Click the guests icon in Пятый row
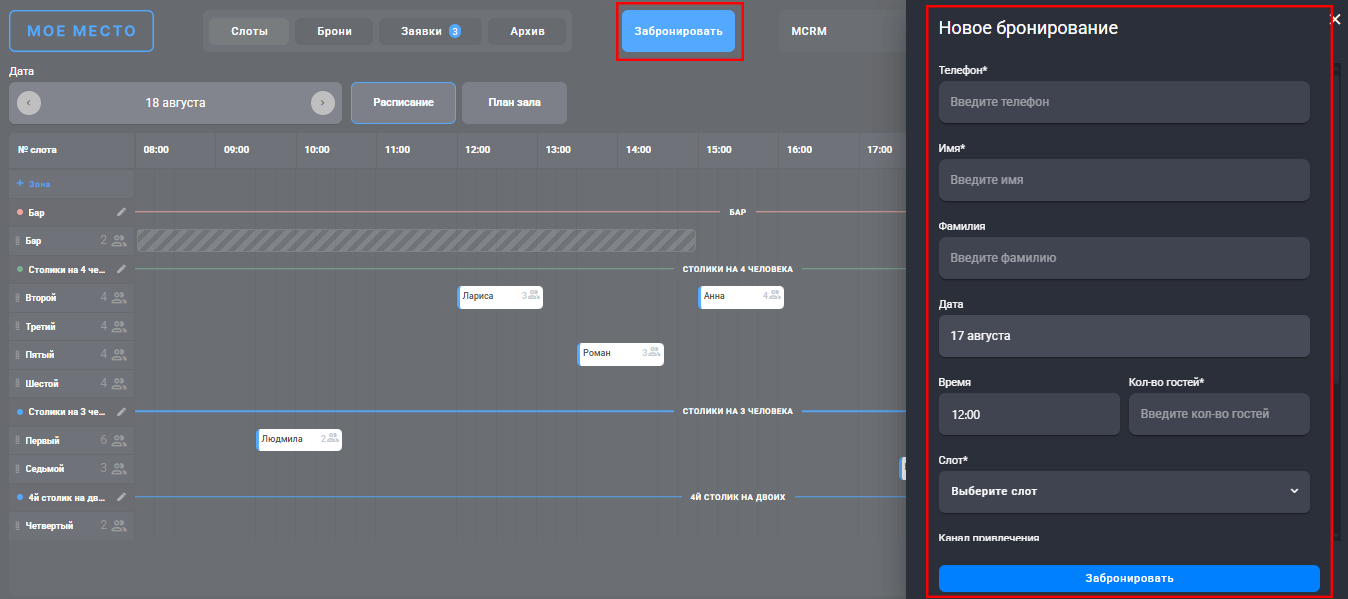The height and width of the screenshot is (599, 1348). point(120,355)
